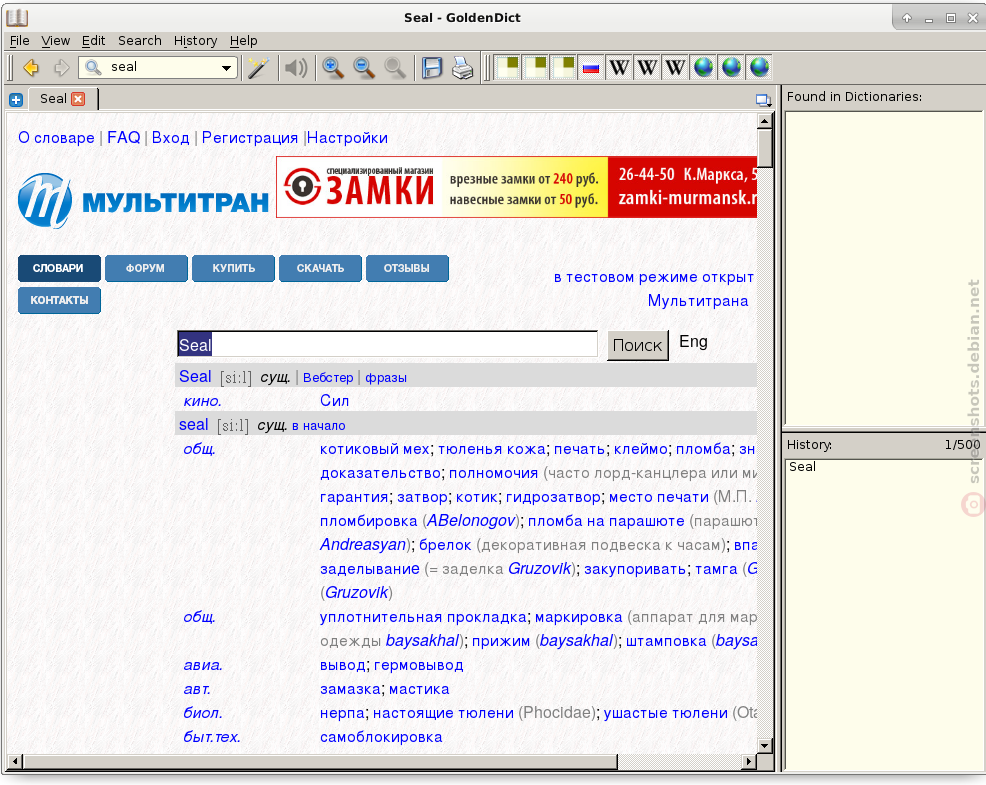Click the GoldenDict book icon in the title bar
The height and width of the screenshot is (785, 986).
tap(17, 18)
